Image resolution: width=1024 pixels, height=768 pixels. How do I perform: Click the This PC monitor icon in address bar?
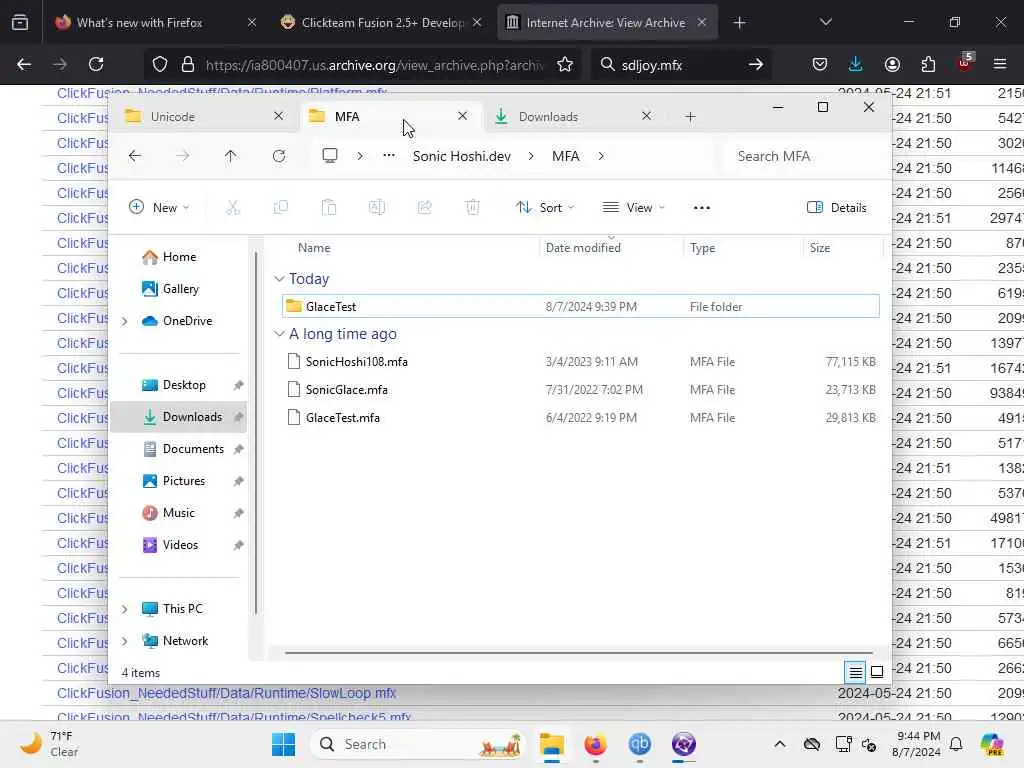(x=330, y=155)
